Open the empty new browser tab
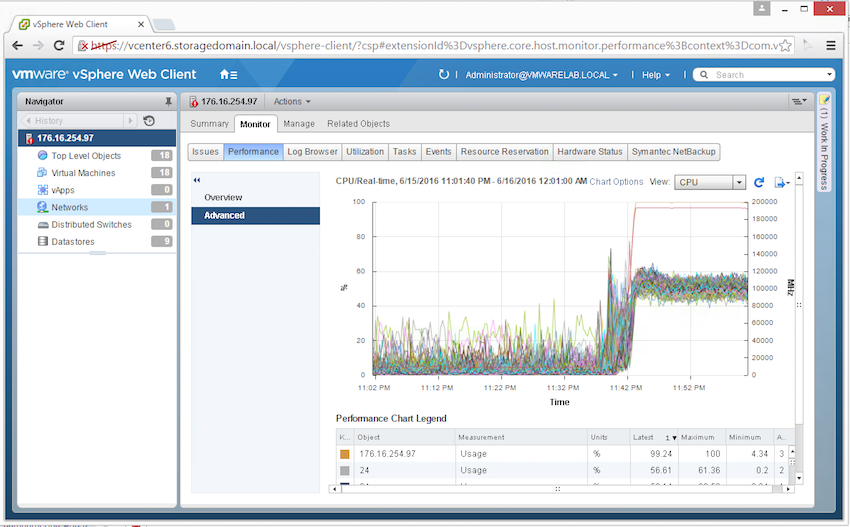 click(164, 24)
